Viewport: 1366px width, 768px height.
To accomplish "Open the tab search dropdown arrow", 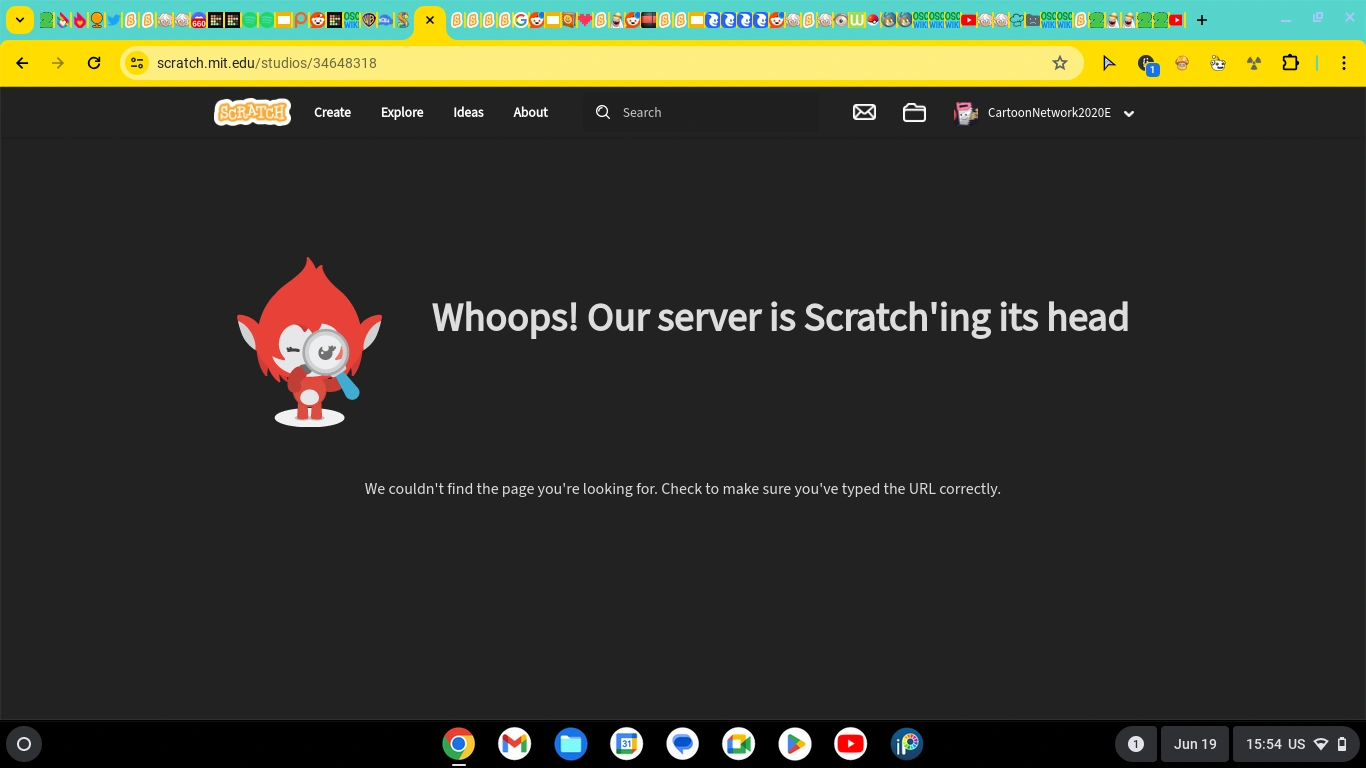I will pyautogui.click(x=18, y=17).
